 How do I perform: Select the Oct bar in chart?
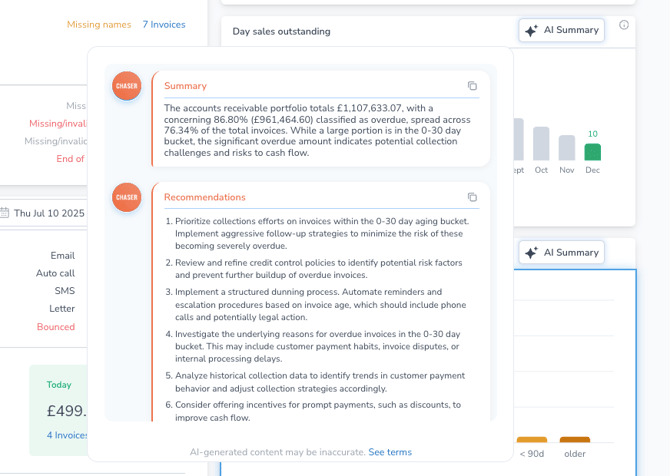541,144
